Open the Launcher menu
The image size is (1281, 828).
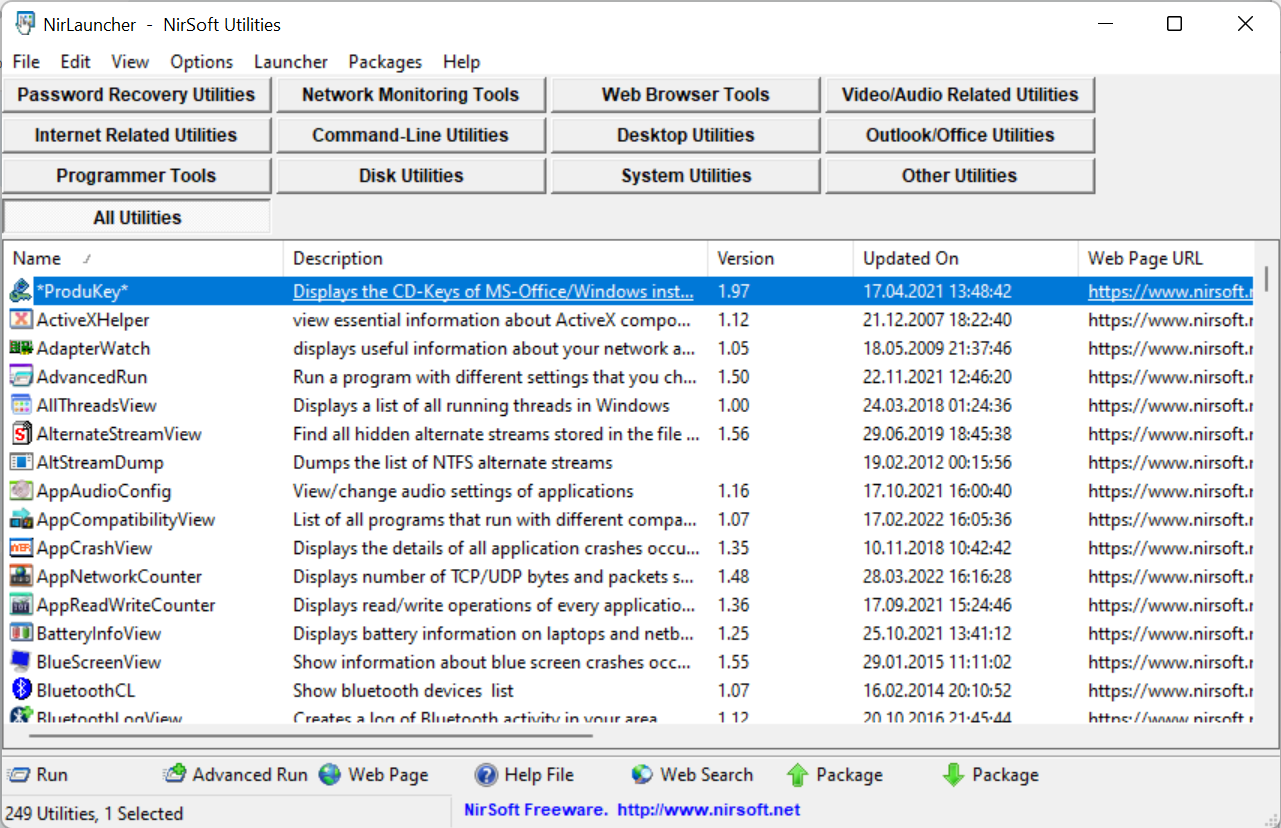(291, 62)
